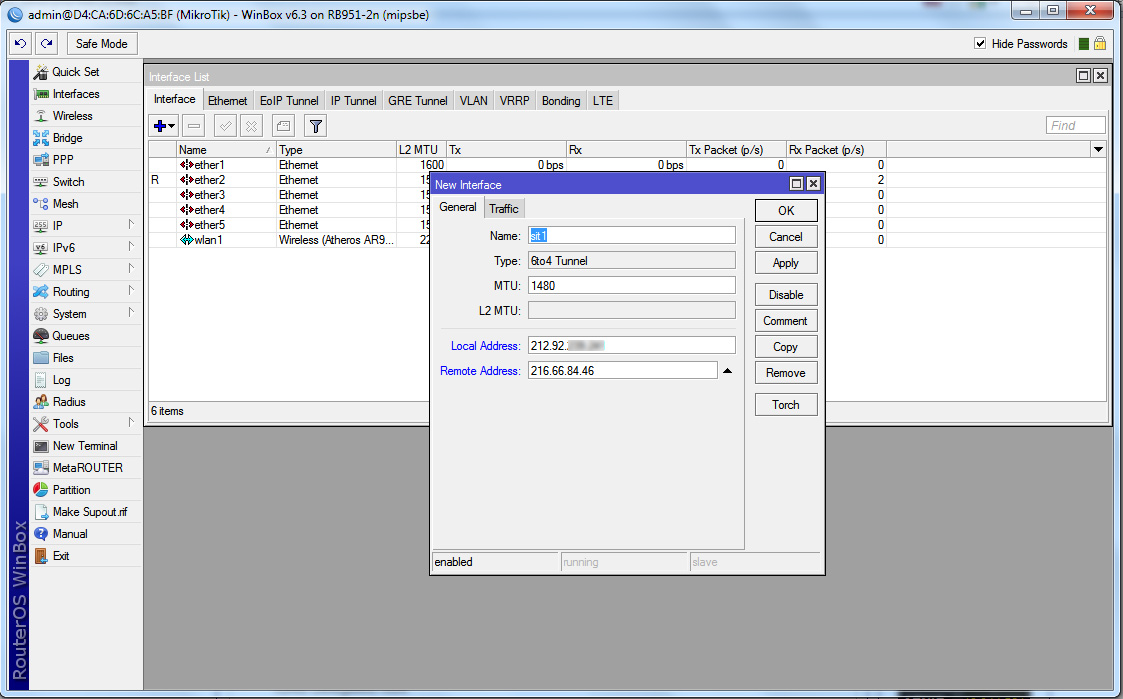Open the Queues section

tap(70, 336)
